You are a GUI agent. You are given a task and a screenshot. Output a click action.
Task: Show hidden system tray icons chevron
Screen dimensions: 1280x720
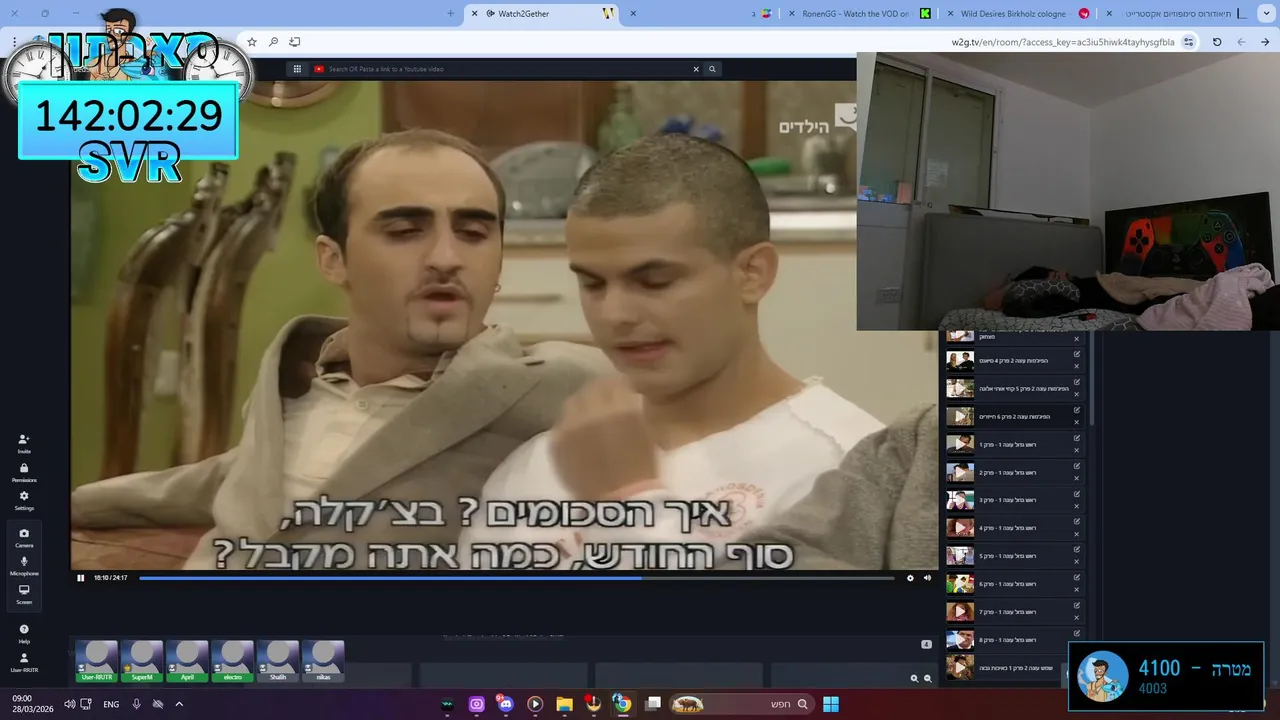(179, 704)
